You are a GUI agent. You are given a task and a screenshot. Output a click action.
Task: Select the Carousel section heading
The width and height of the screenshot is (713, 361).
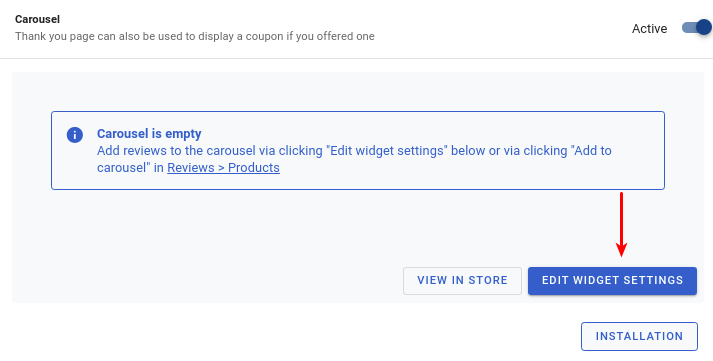pyautogui.click(x=37, y=19)
